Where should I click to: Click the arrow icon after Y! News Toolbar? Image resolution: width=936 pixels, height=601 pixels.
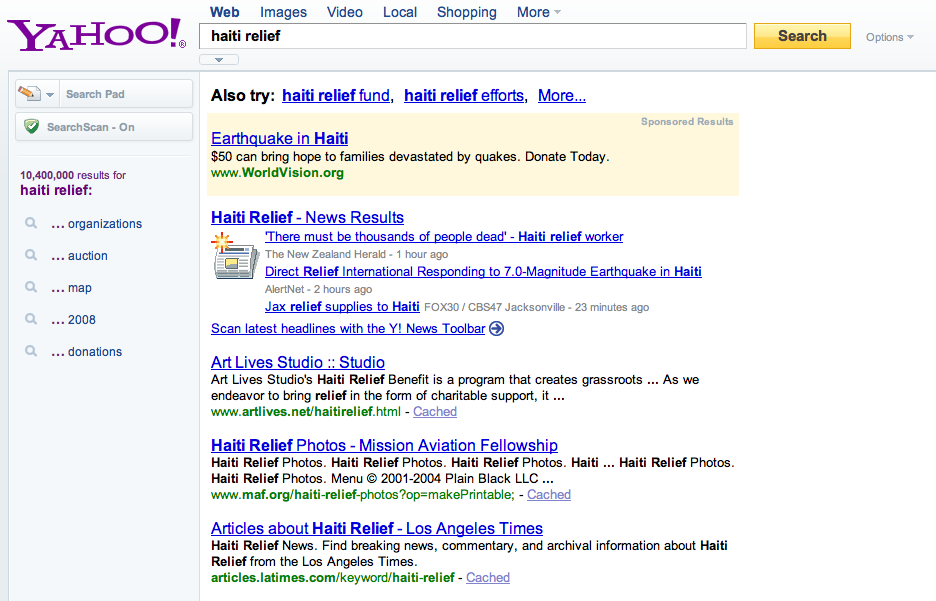tap(497, 329)
